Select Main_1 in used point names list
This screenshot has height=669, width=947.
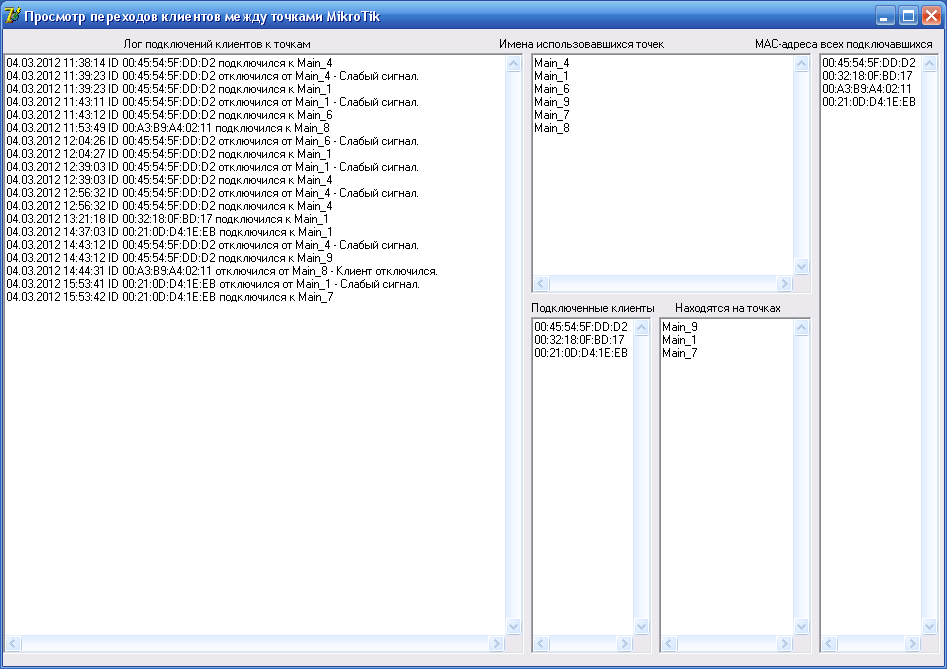point(551,76)
